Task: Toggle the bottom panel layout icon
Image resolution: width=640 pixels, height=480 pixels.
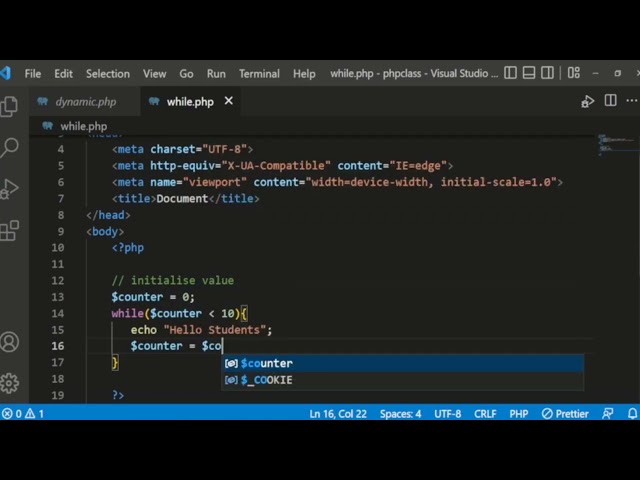Action: (529, 73)
